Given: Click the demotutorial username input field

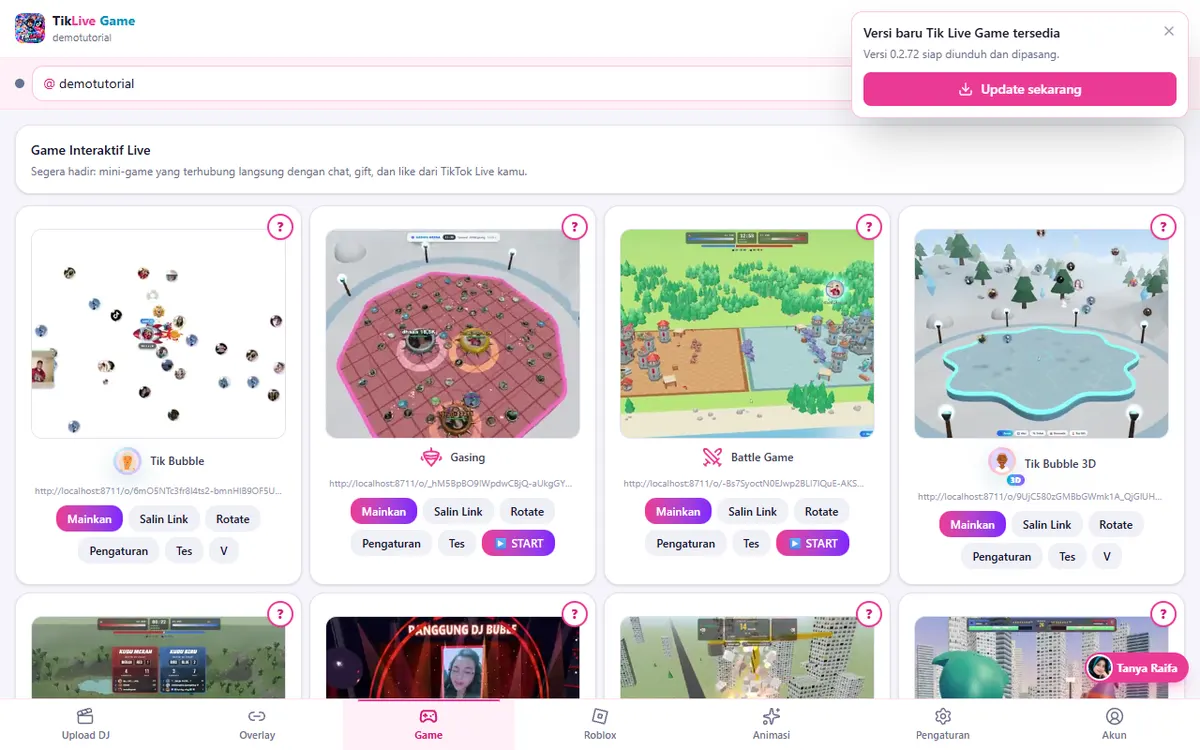Looking at the screenshot, I should 440,84.
